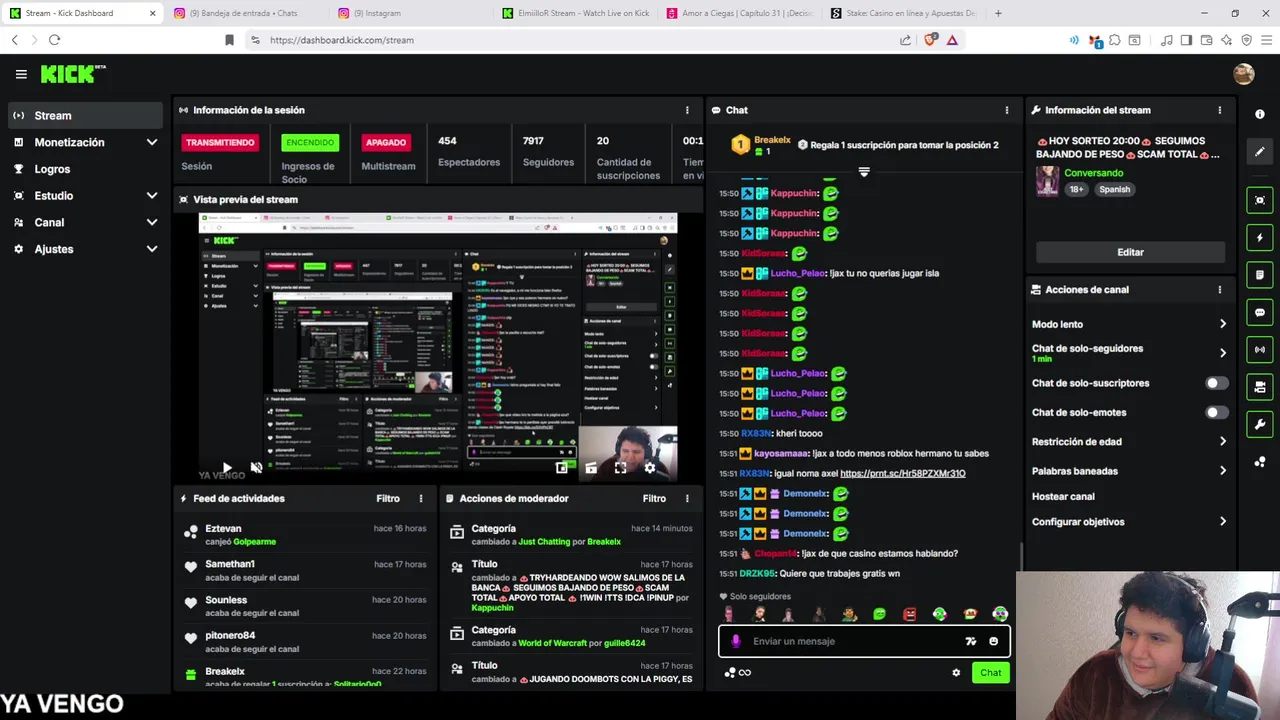Click the stream preview thumbnail

point(438,347)
